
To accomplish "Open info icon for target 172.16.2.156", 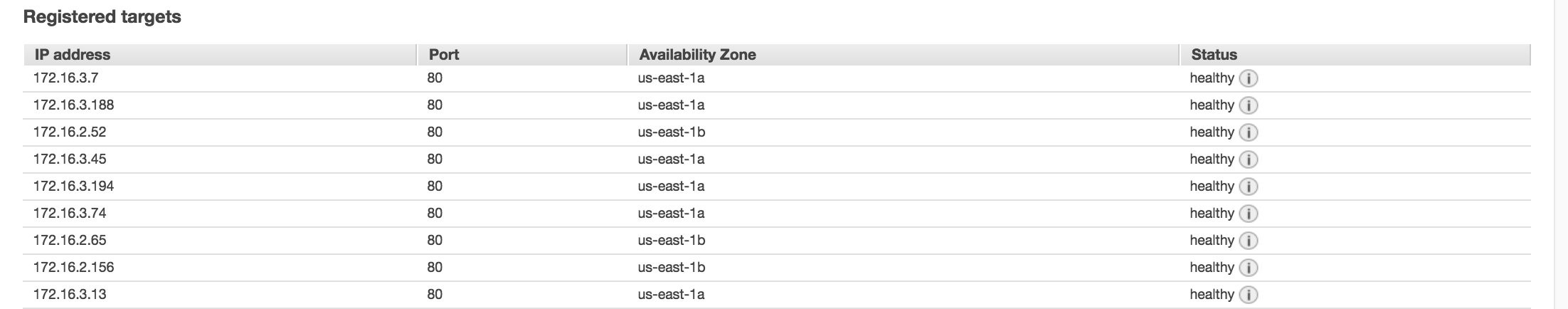I will [x=1249, y=268].
